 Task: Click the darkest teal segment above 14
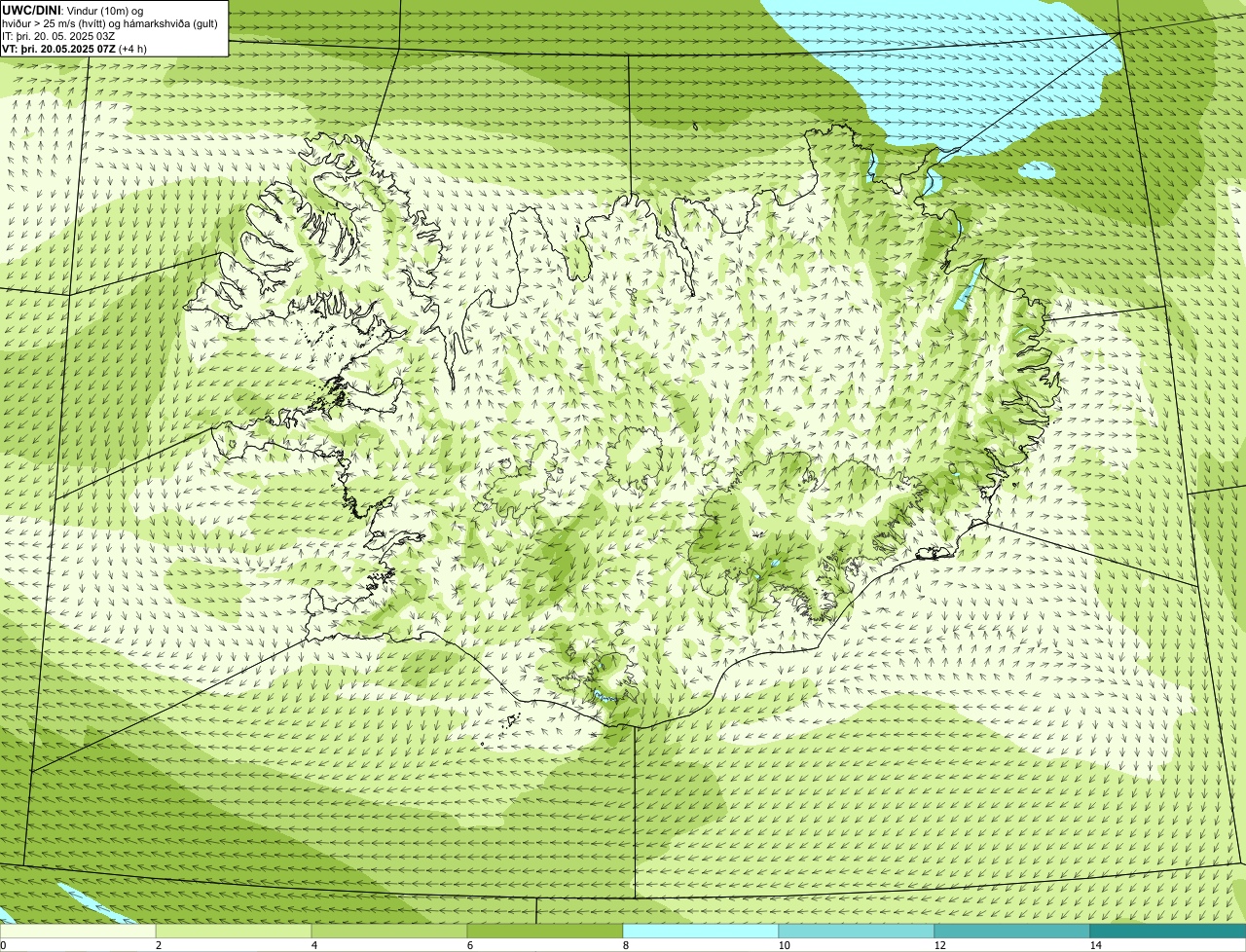(1168, 931)
